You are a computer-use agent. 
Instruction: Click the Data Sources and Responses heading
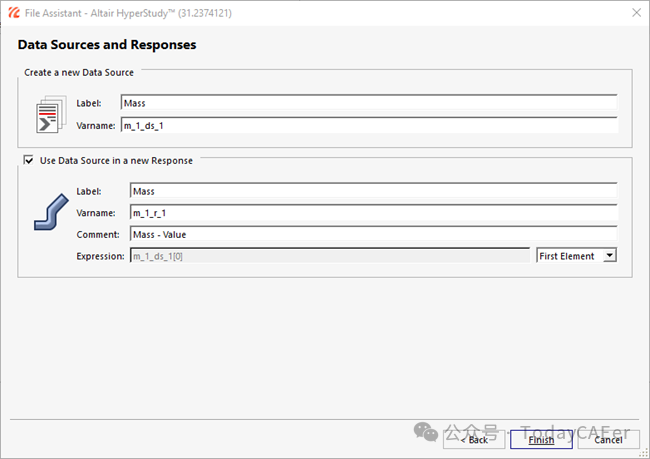[107, 45]
